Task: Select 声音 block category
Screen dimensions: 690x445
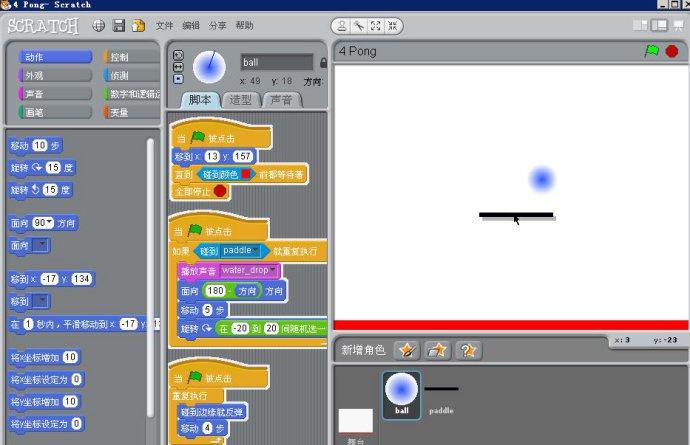Action: pos(55,94)
